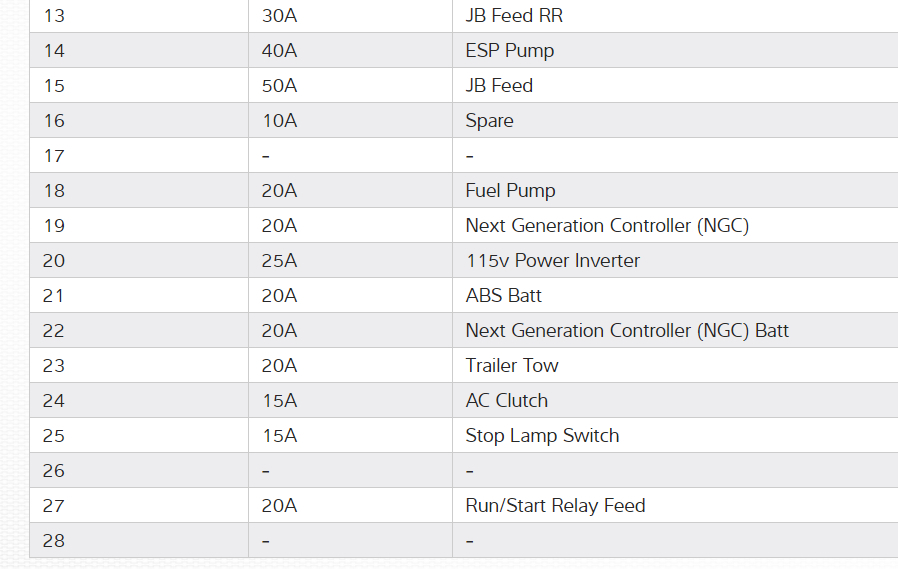Select the "AC Clutch" description
898x569 pixels.
506,401
